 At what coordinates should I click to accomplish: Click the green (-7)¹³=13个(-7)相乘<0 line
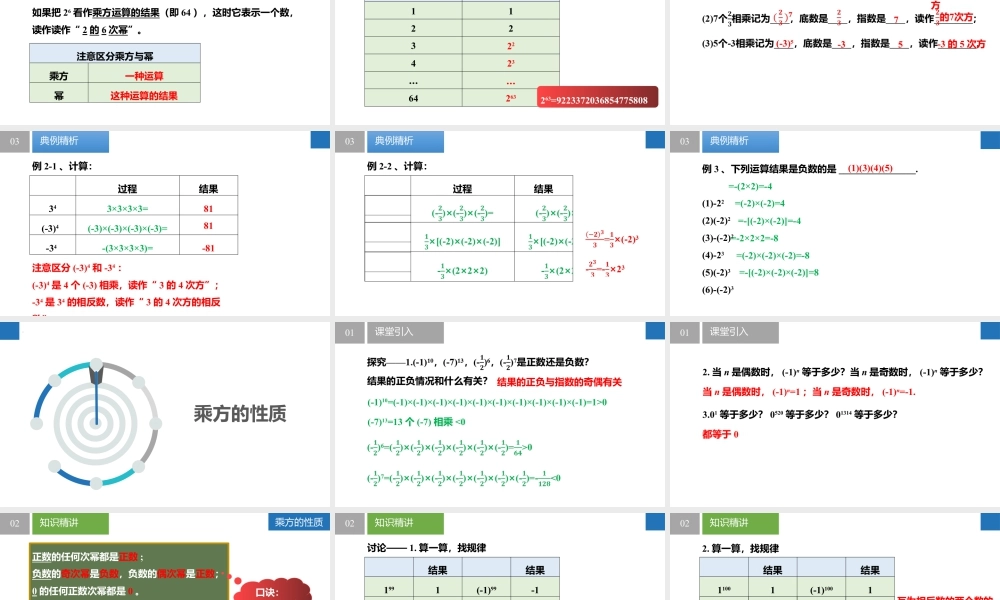416,421
